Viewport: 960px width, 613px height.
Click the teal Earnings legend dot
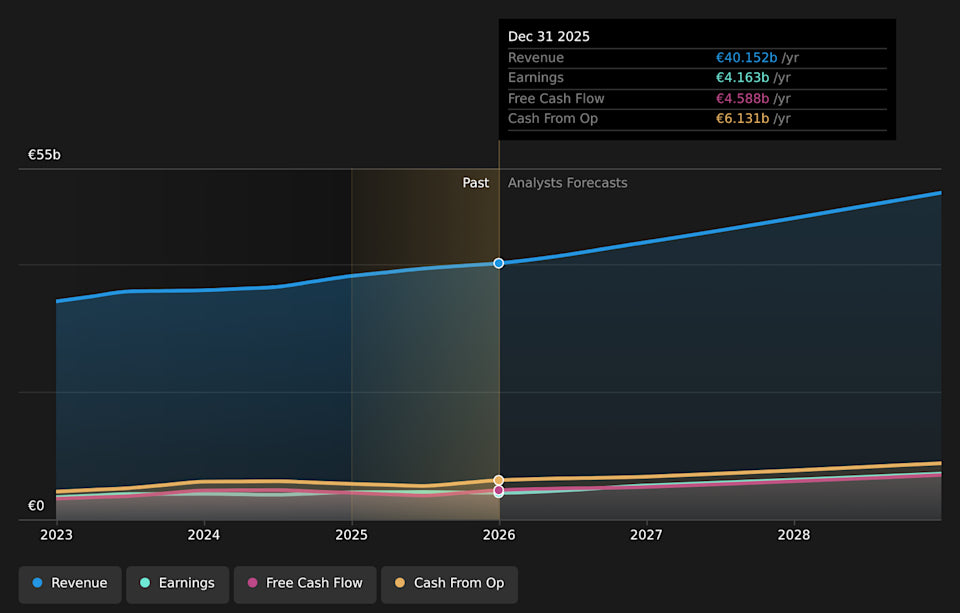(145, 583)
